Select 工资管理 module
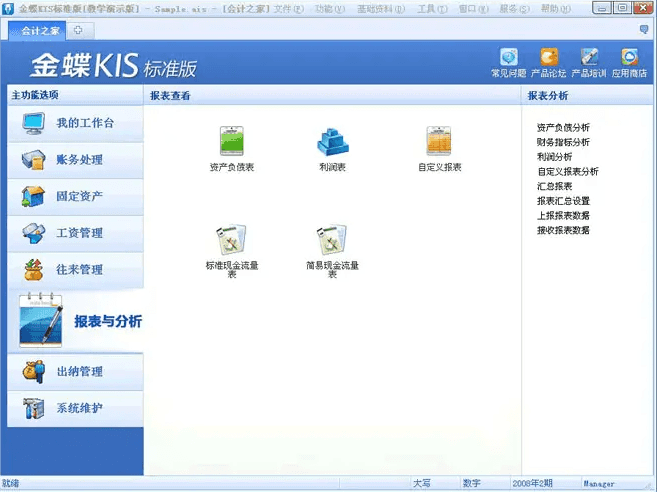 (76, 233)
